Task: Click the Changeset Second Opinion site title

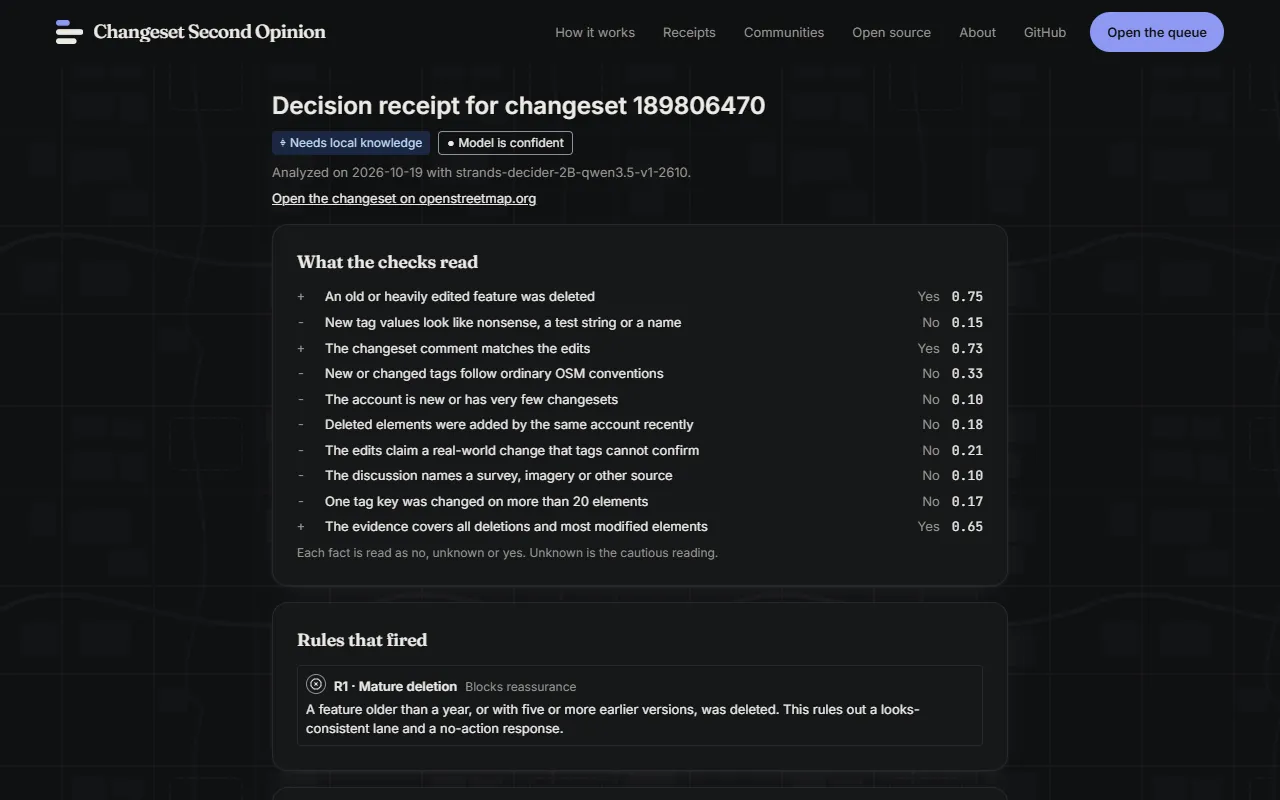Action: click(209, 32)
